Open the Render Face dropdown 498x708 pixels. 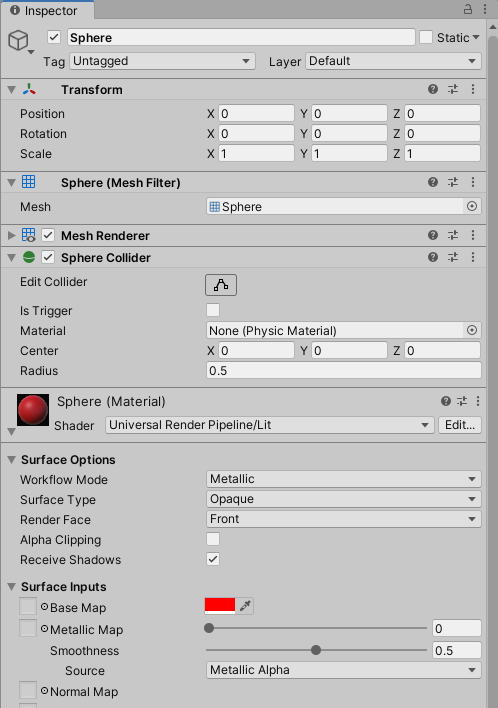(344, 519)
